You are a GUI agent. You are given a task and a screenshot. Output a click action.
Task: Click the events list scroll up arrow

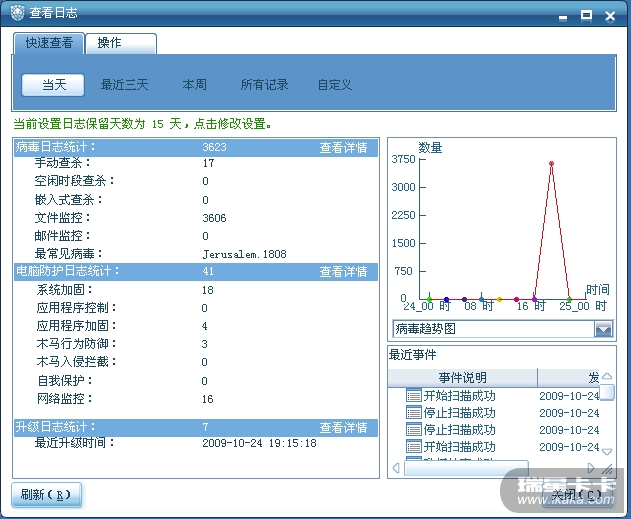tap(607, 376)
